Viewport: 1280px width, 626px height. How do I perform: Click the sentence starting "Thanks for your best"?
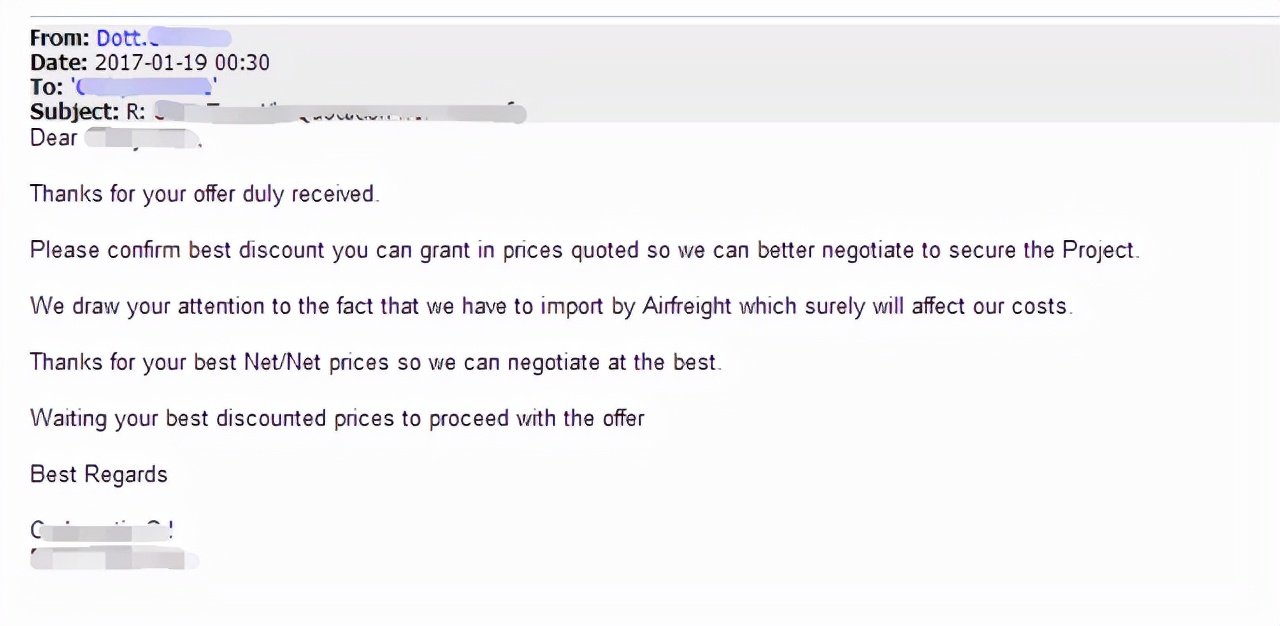click(x=375, y=362)
